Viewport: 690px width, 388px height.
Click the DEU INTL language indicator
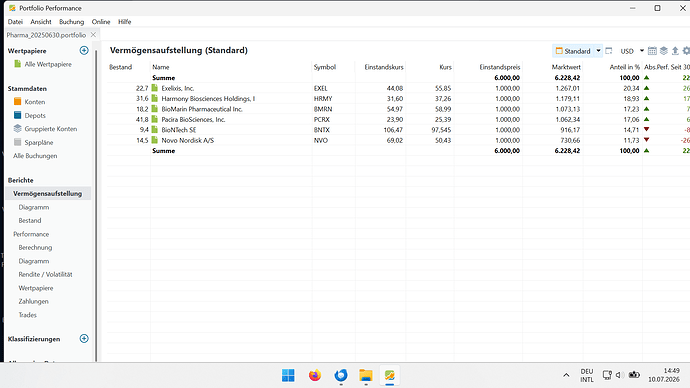pyautogui.click(x=587, y=375)
